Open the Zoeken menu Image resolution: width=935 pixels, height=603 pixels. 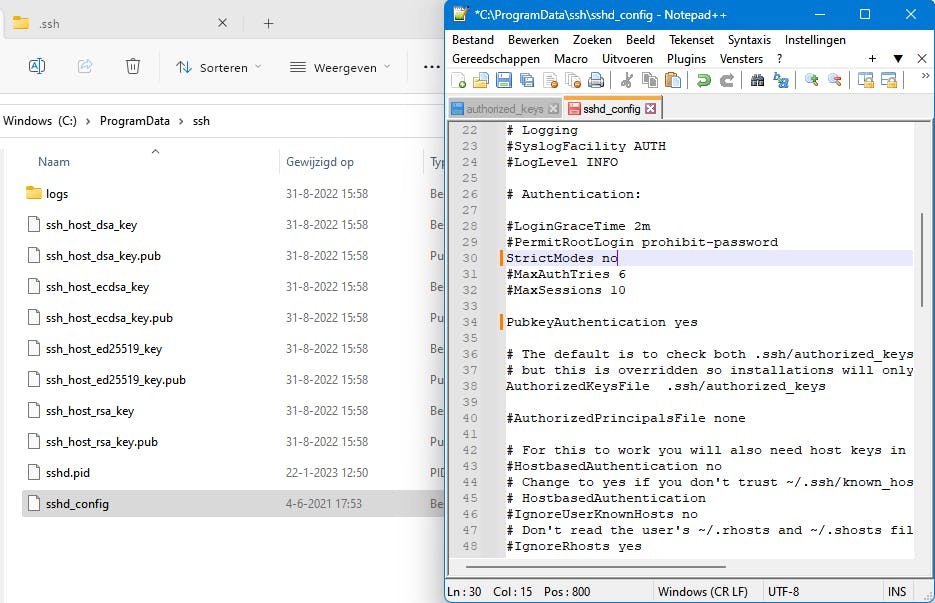(x=592, y=40)
